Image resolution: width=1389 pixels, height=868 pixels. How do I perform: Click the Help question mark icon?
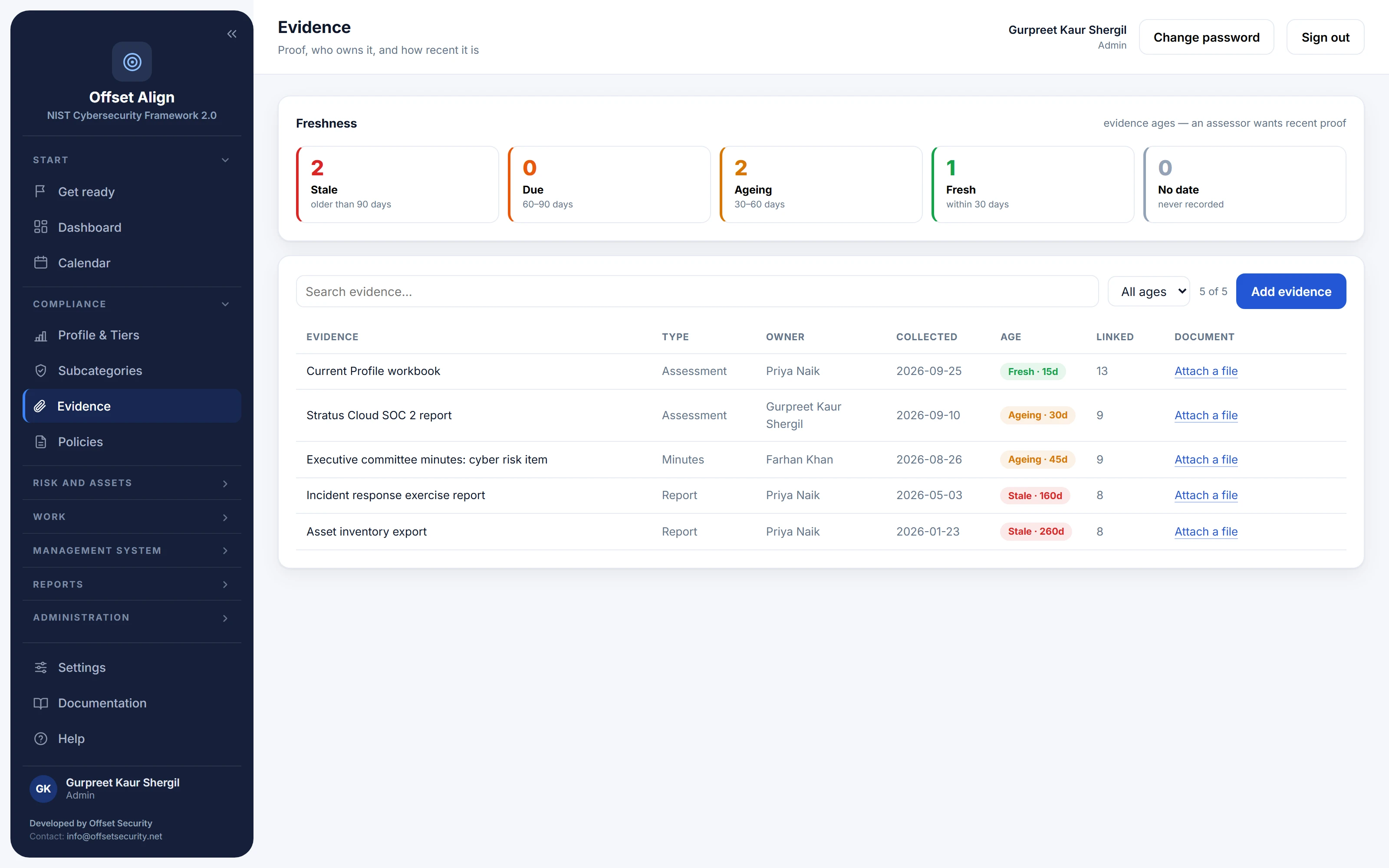click(40, 739)
